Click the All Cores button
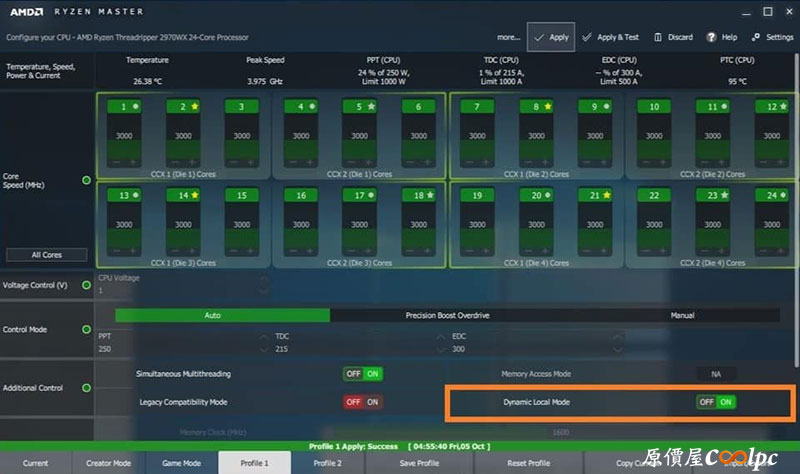The width and height of the screenshot is (800, 474). 47,255
